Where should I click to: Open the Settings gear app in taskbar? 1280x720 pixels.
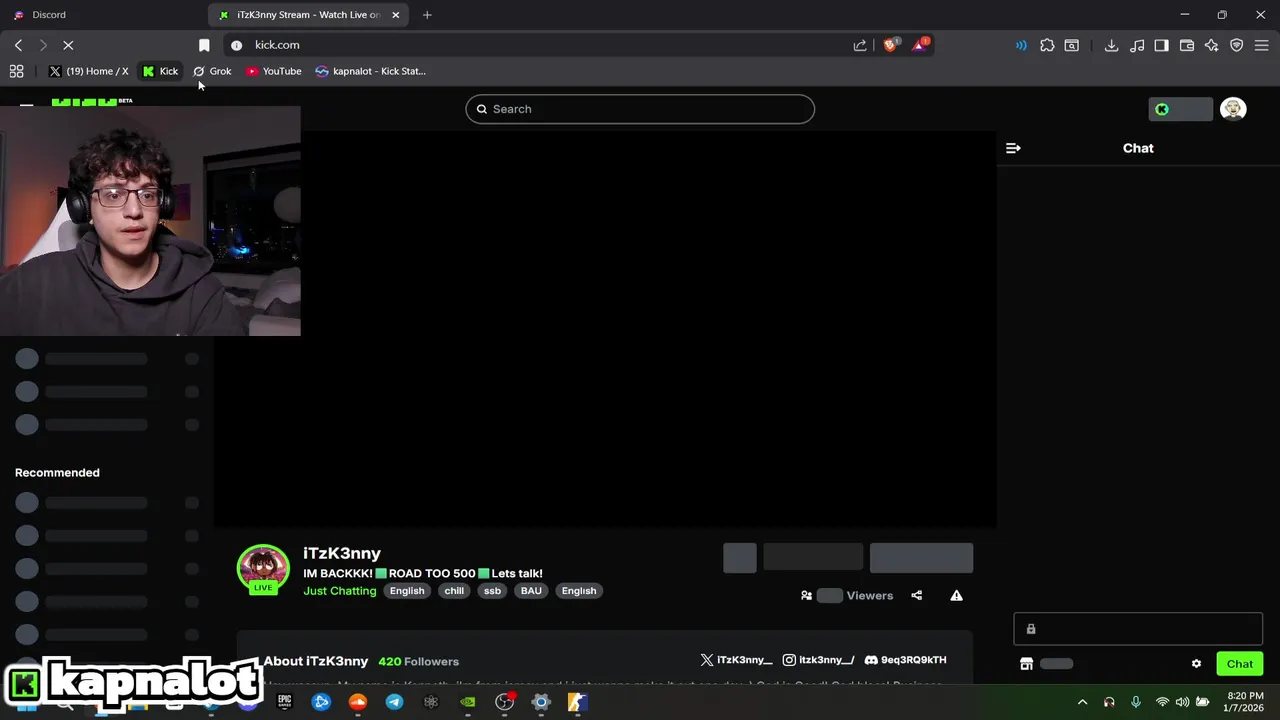tap(541, 702)
